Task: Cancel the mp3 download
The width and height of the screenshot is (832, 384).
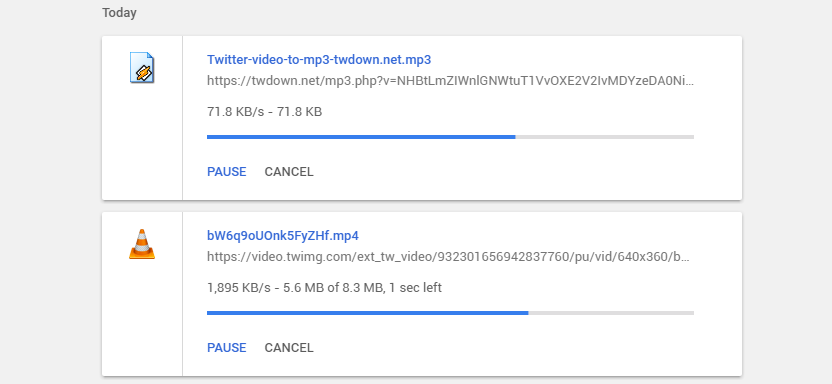Action: (x=289, y=172)
